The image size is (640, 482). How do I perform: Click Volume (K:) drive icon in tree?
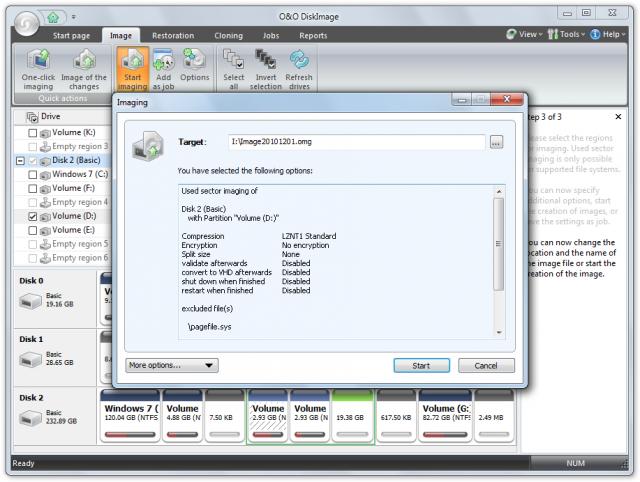click(45, 133)
